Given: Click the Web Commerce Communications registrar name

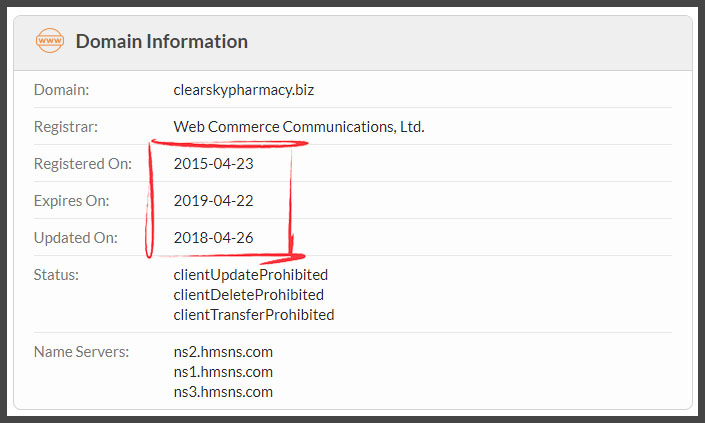Looking at the screenshot, I should coord(299,127).
